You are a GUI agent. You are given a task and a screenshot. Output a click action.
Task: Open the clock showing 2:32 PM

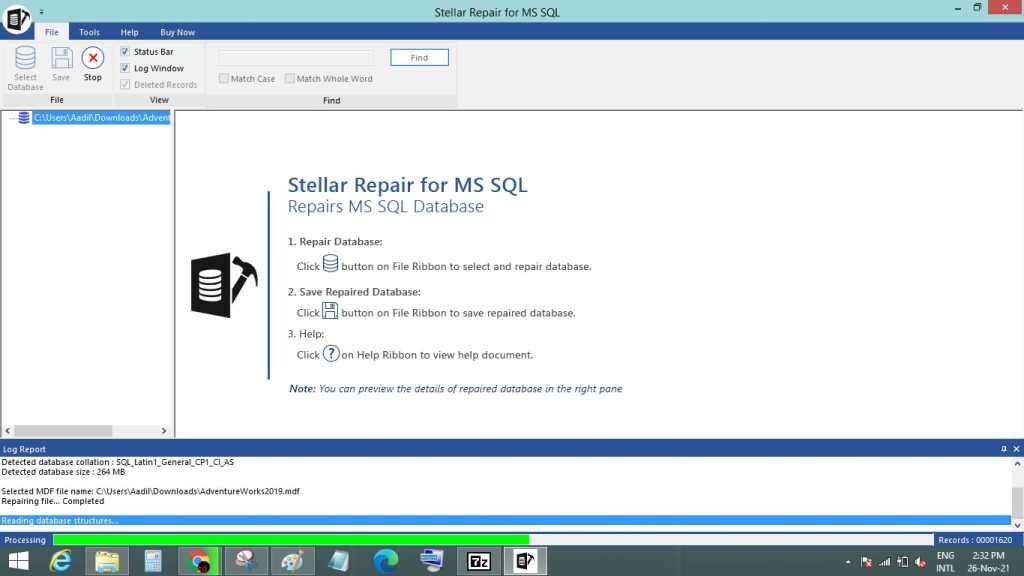tap(988, 562)
